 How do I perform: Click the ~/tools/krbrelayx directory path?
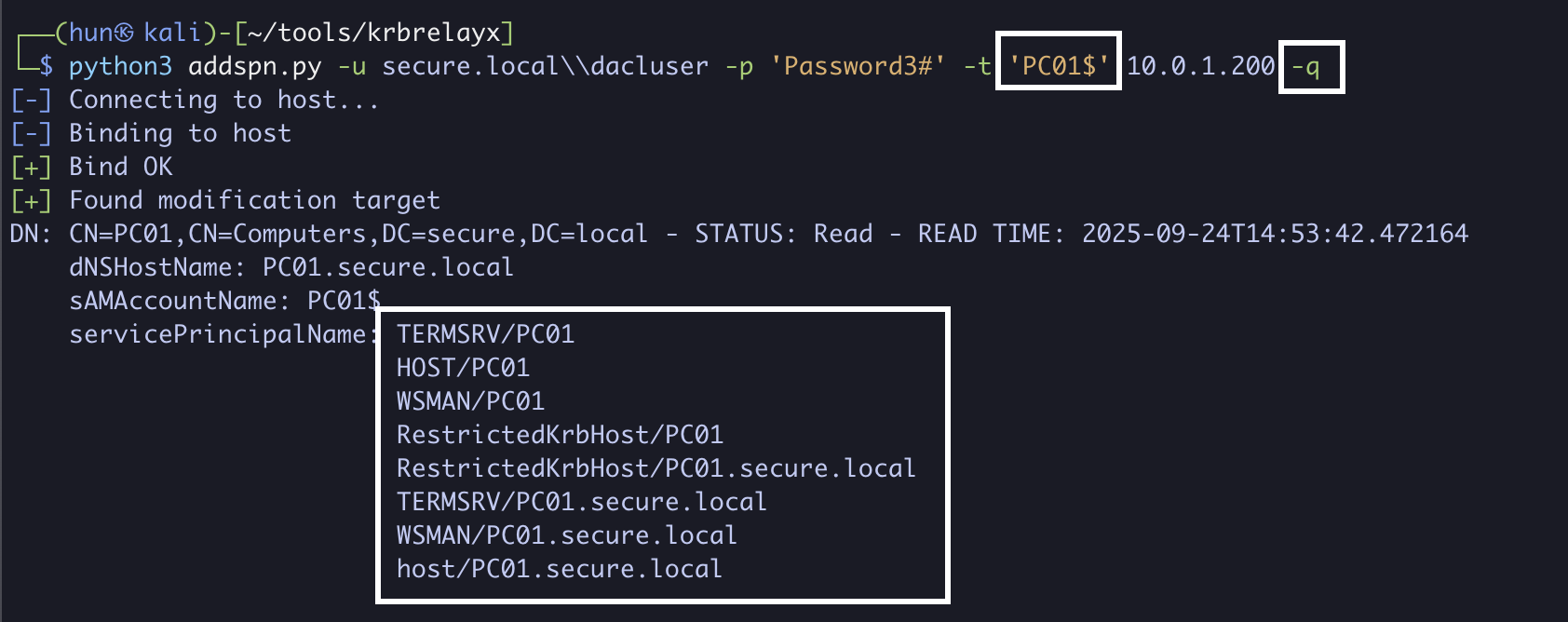[374, 33]
